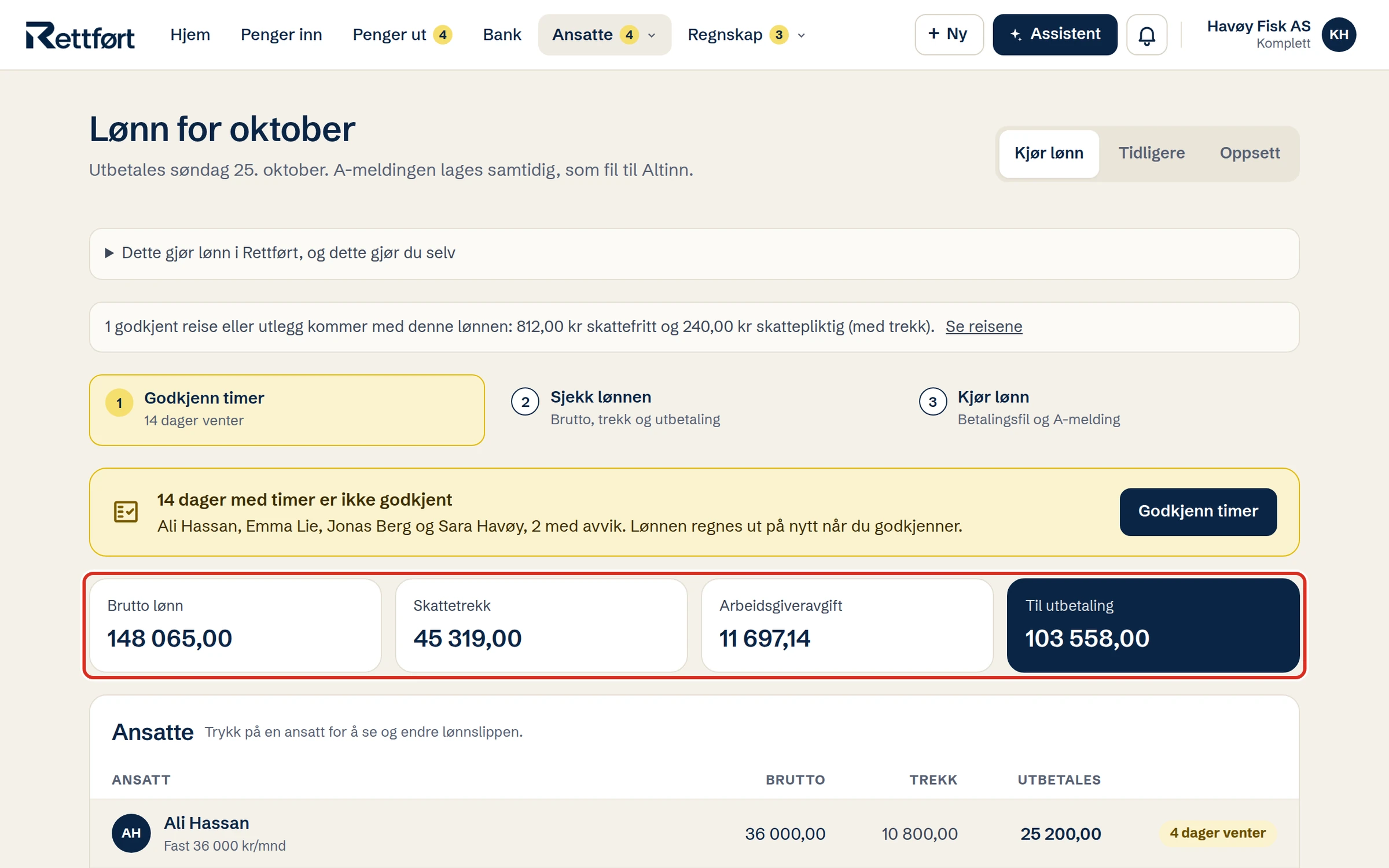Select the Kjør lønn tab at the top
Screen dimensions: 1389x868
pyautogui.click(x=1049, y=153)
